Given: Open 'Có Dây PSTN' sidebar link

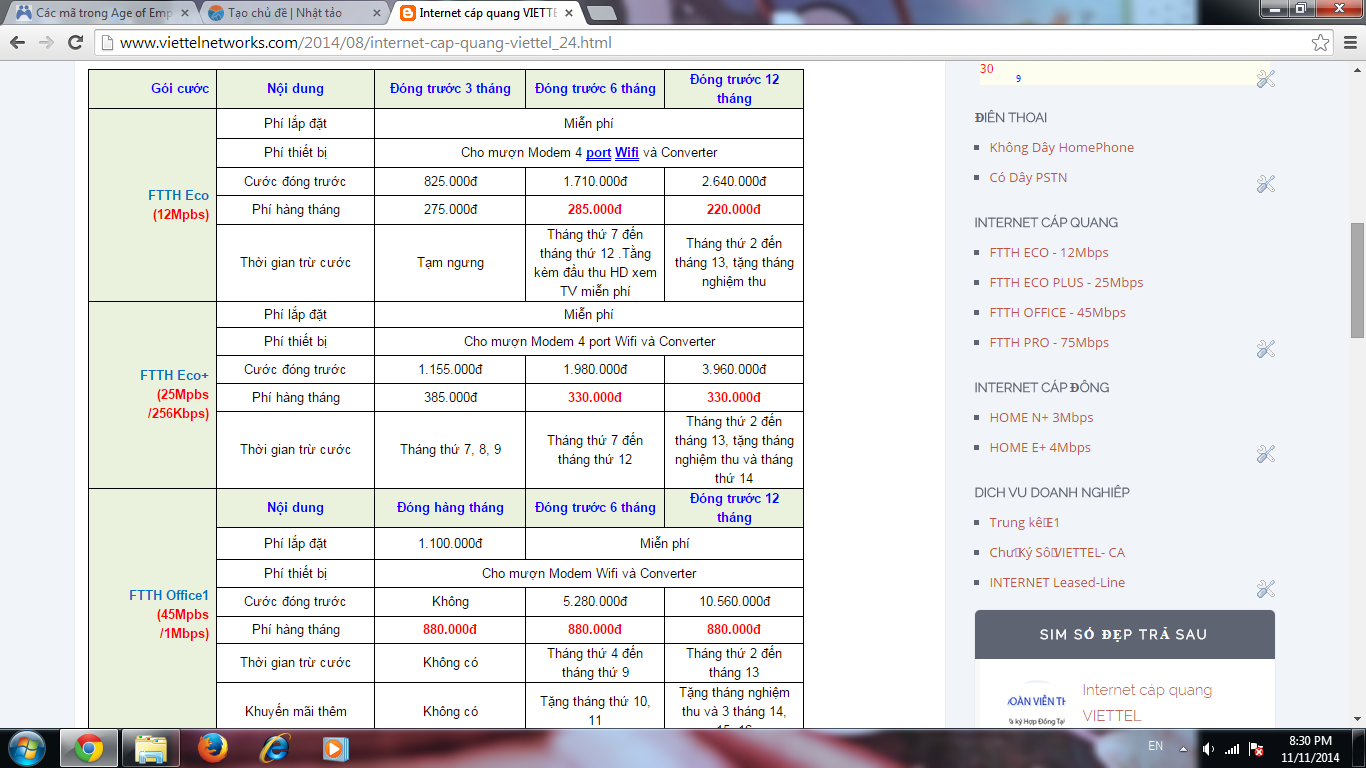Looking at the screenshot, I should tap(1028, 177).
